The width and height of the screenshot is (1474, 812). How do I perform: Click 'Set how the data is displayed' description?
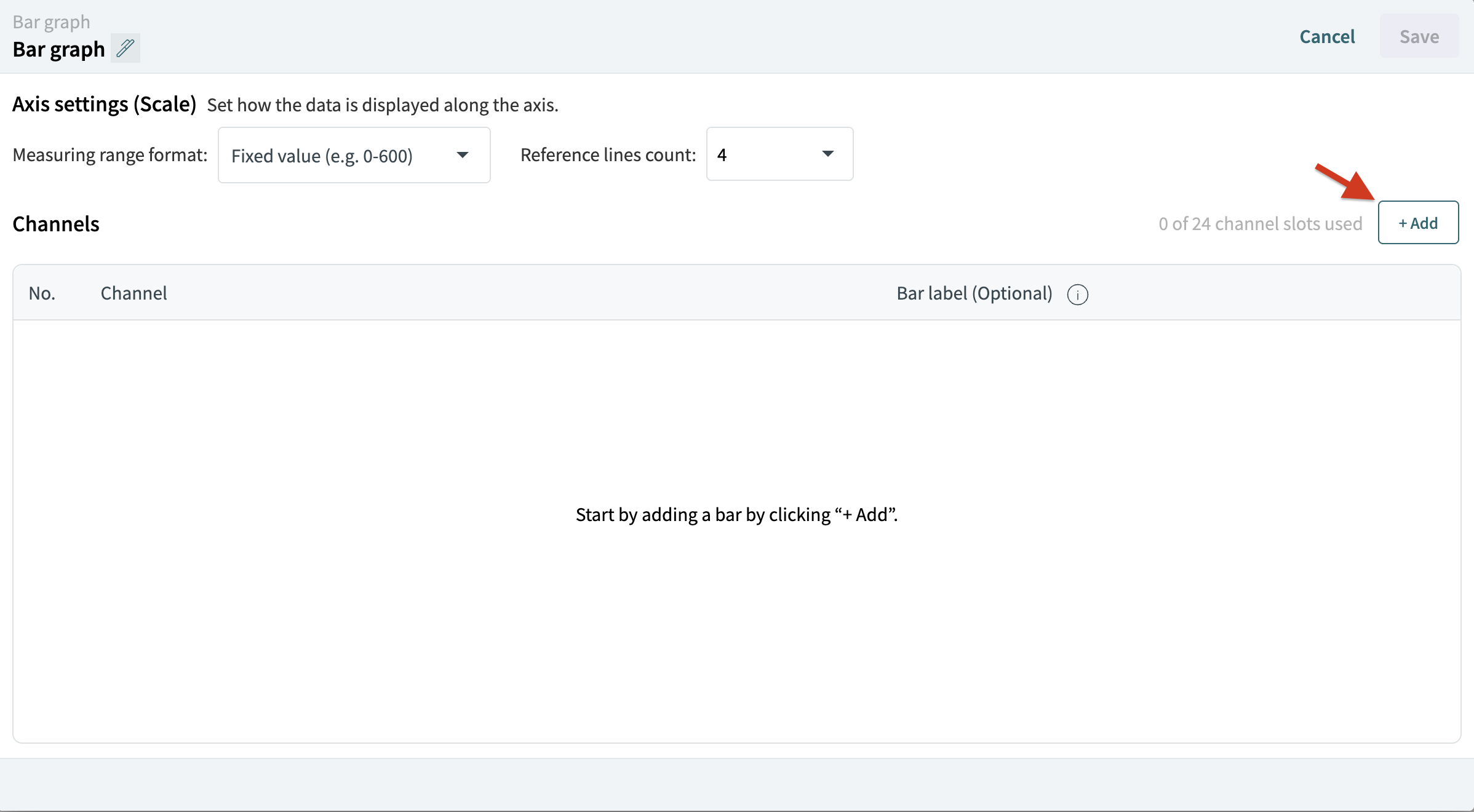coord(383,105)
